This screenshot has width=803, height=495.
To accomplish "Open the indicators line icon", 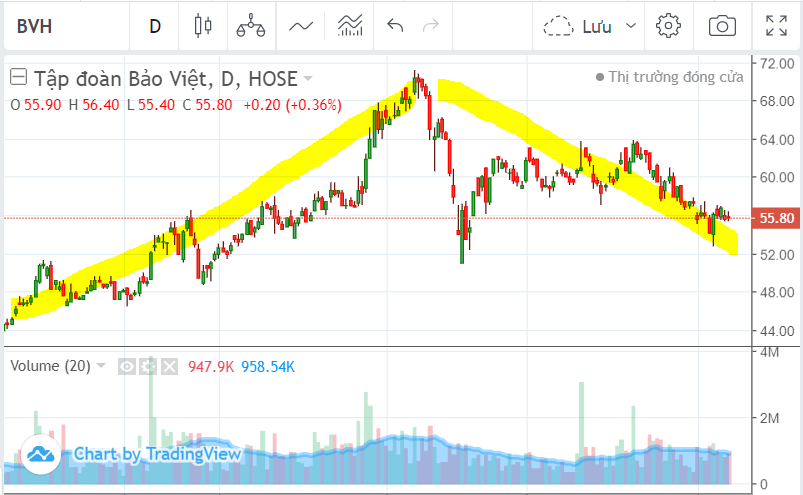I will coord(301,26).
